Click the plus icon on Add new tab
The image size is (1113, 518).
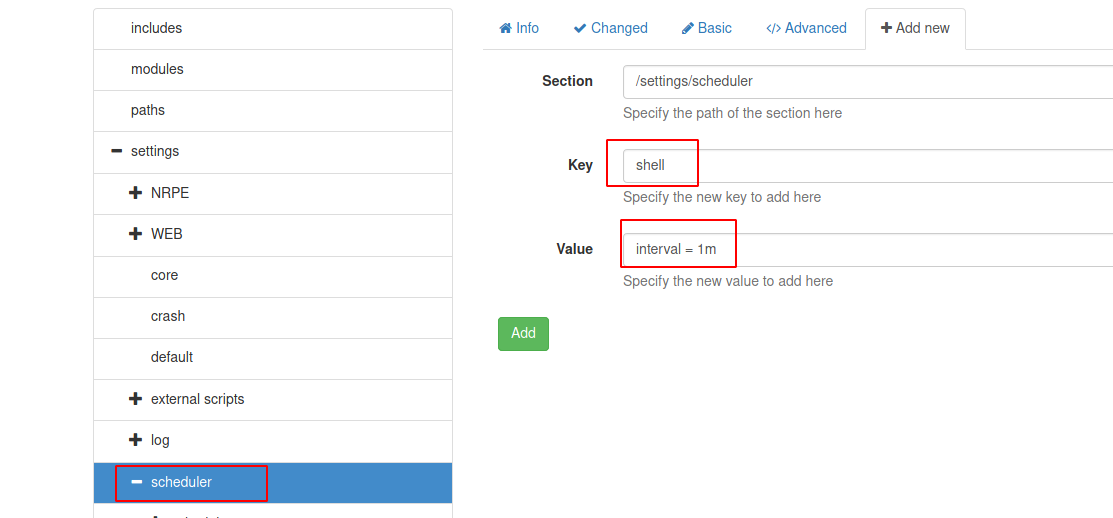886,28
